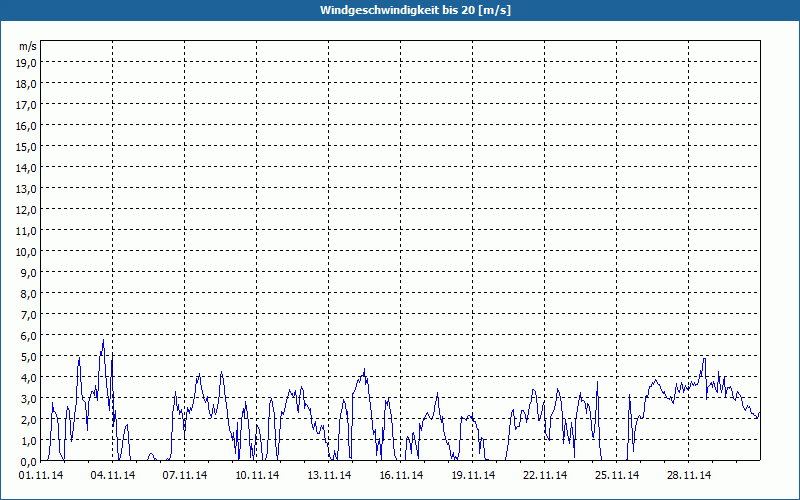
Task: Select the 16.11.14 date label
Action: [x=401, y=476]
